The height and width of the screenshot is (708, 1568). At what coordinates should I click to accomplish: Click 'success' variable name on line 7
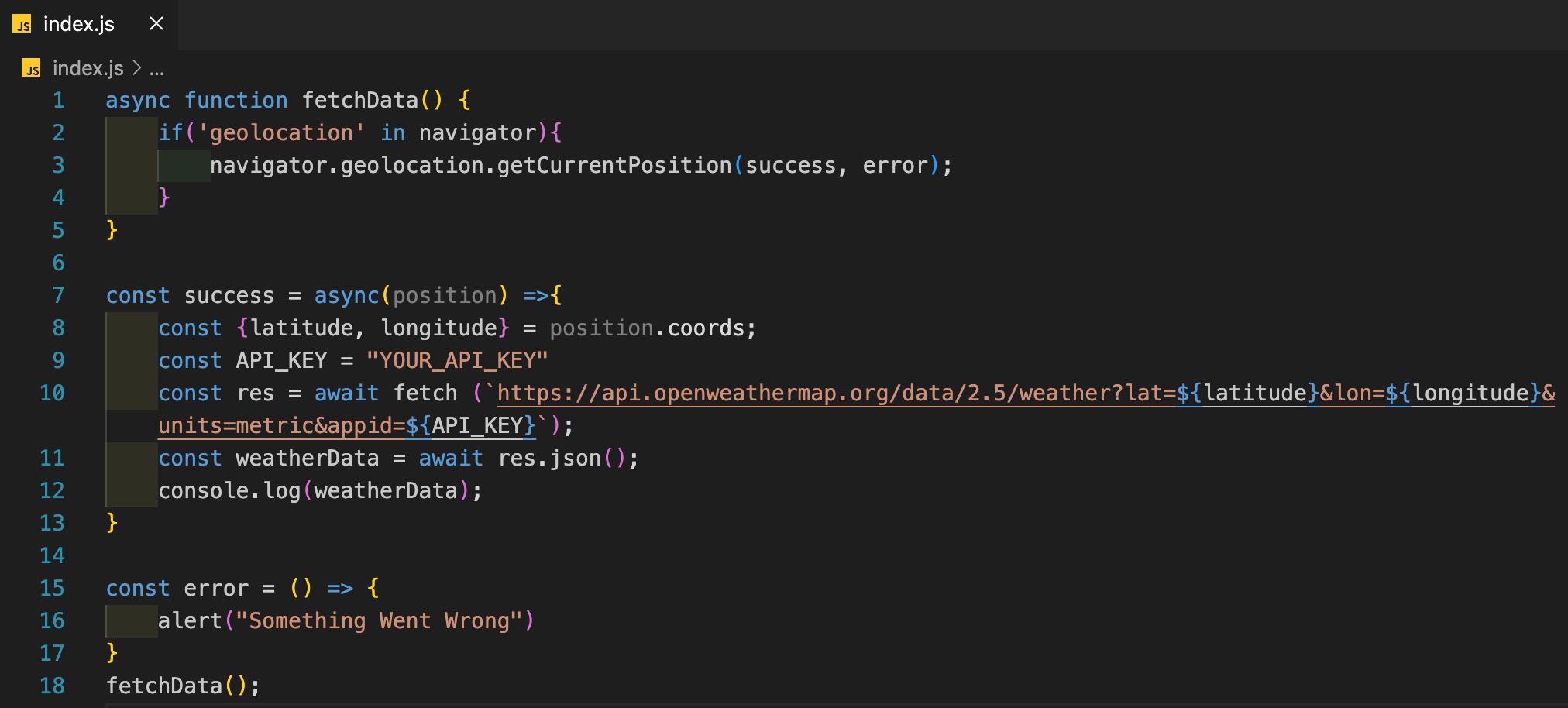pos(229,296)
